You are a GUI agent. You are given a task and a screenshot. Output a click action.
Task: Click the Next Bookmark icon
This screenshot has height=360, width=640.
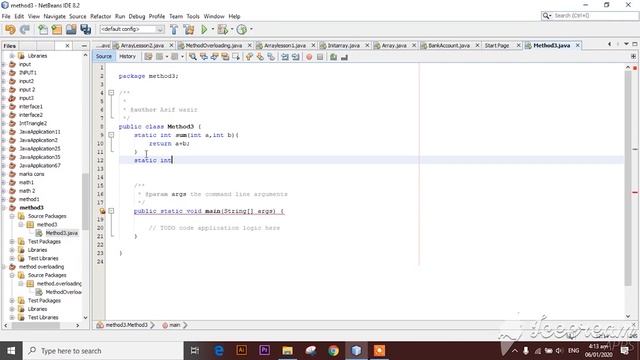coord(260,57)
